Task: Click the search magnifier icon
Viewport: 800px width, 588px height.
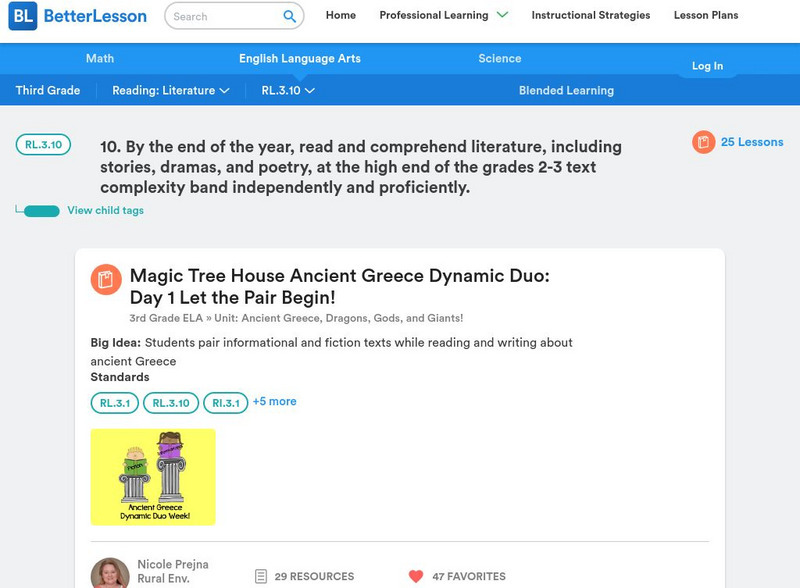Action: [289, 16]
